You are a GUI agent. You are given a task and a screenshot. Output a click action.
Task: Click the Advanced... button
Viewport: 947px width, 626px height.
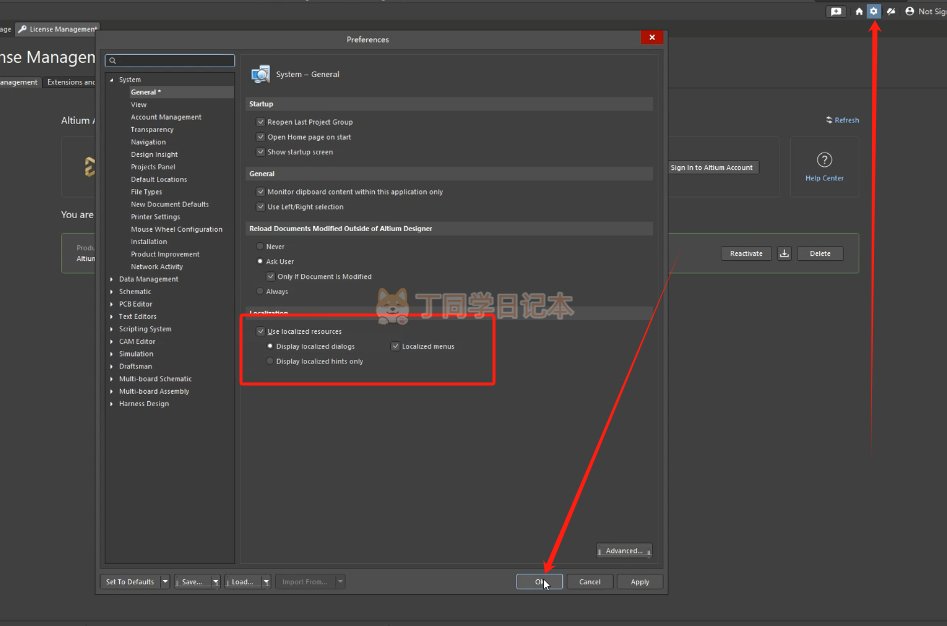[x=624, y=550]
